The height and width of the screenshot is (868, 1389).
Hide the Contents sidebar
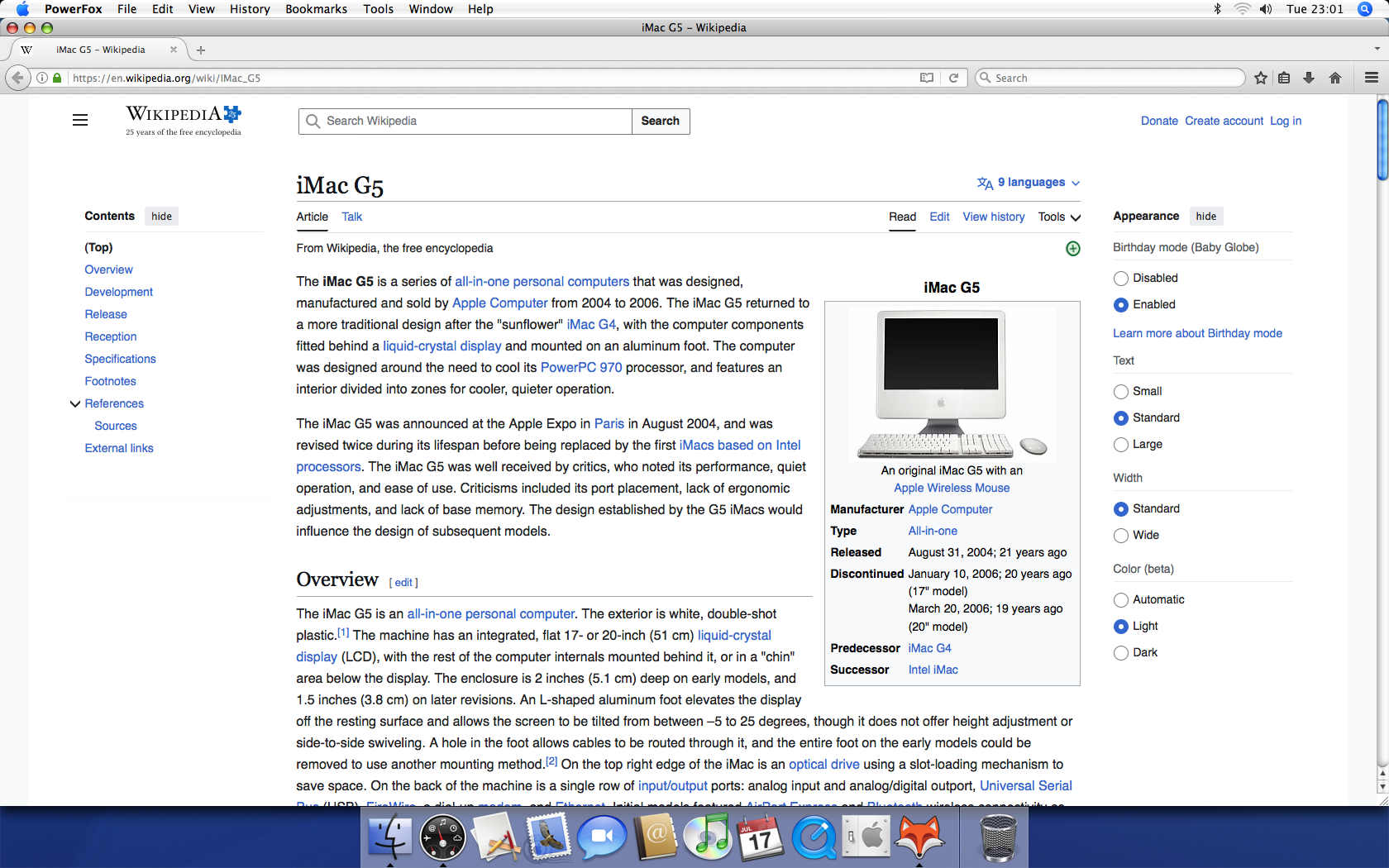coord(161,217)
